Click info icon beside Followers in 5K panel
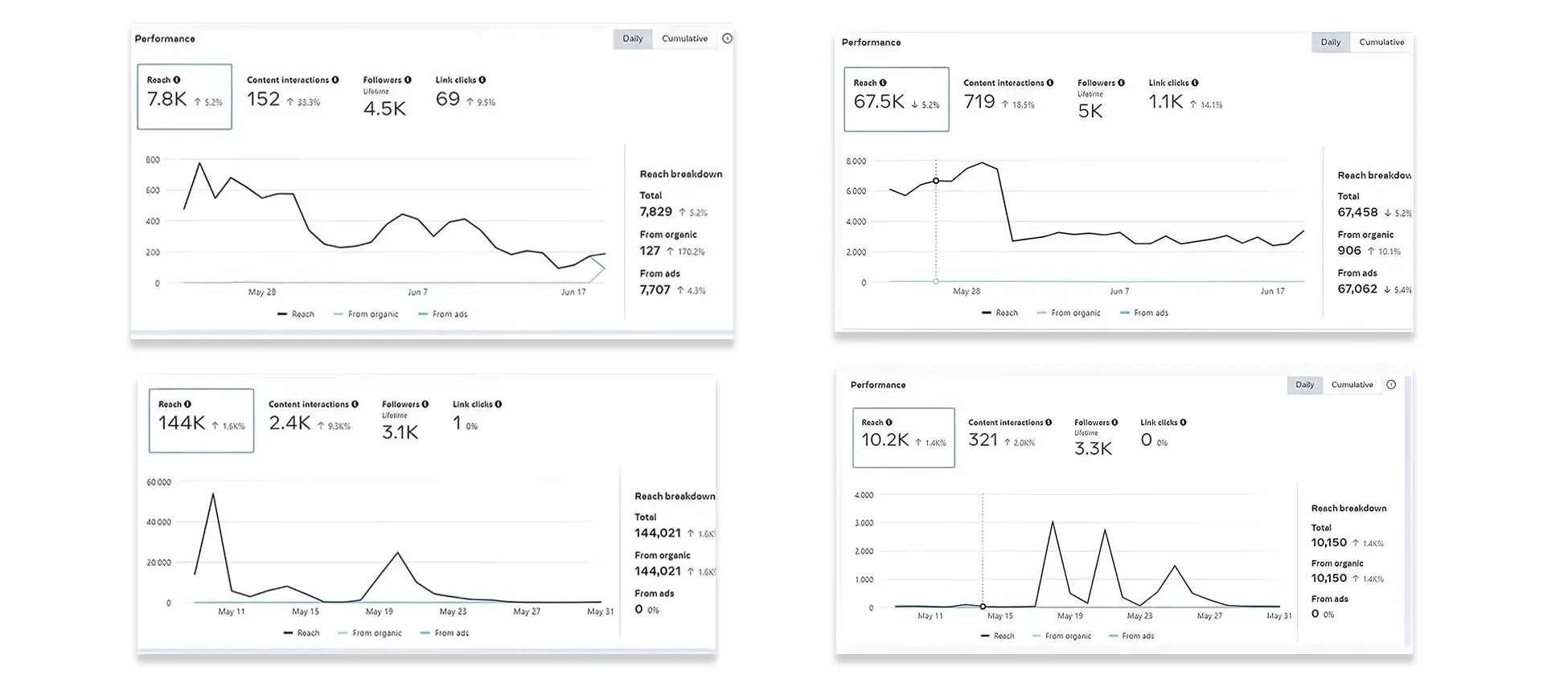 (x=1122, y=83)
